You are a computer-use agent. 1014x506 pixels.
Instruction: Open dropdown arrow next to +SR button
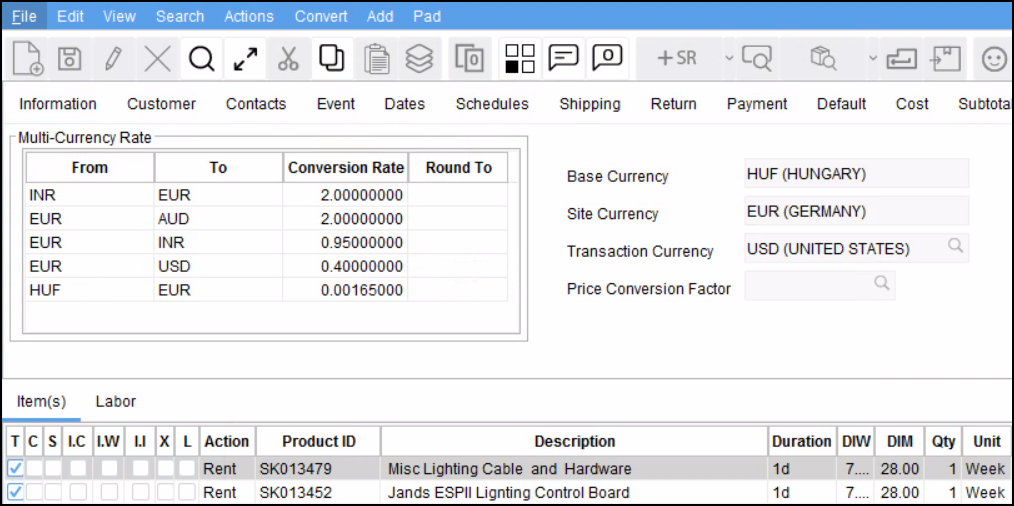tap(729, 58)
